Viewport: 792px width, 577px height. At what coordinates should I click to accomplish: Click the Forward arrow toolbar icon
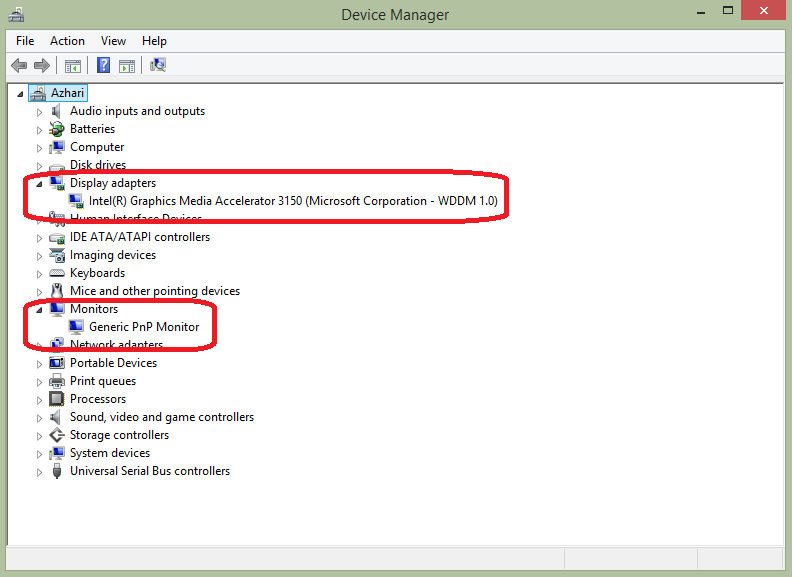(x=42, y=65)
